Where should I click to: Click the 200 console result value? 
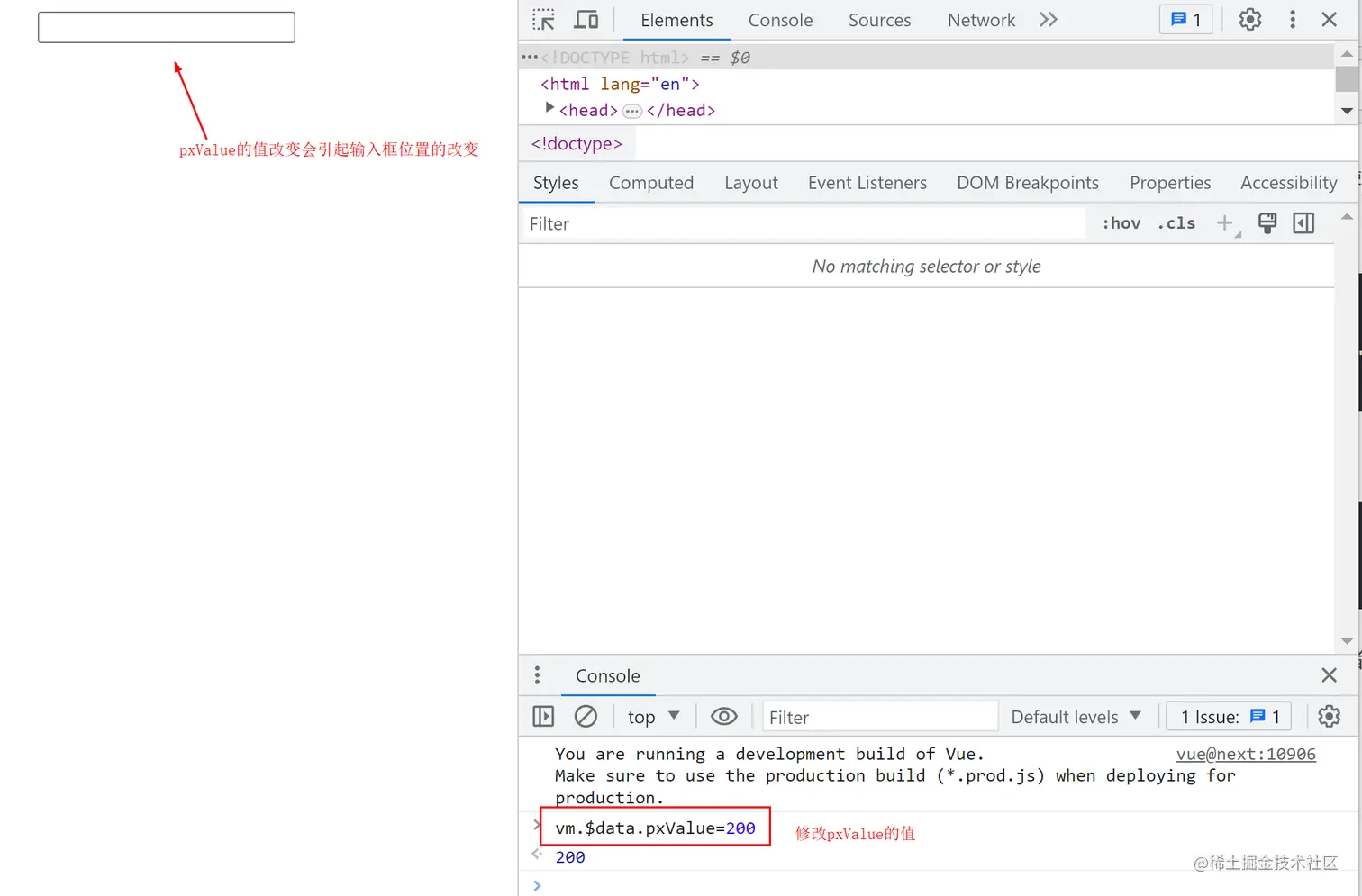(x=570, y=857)
